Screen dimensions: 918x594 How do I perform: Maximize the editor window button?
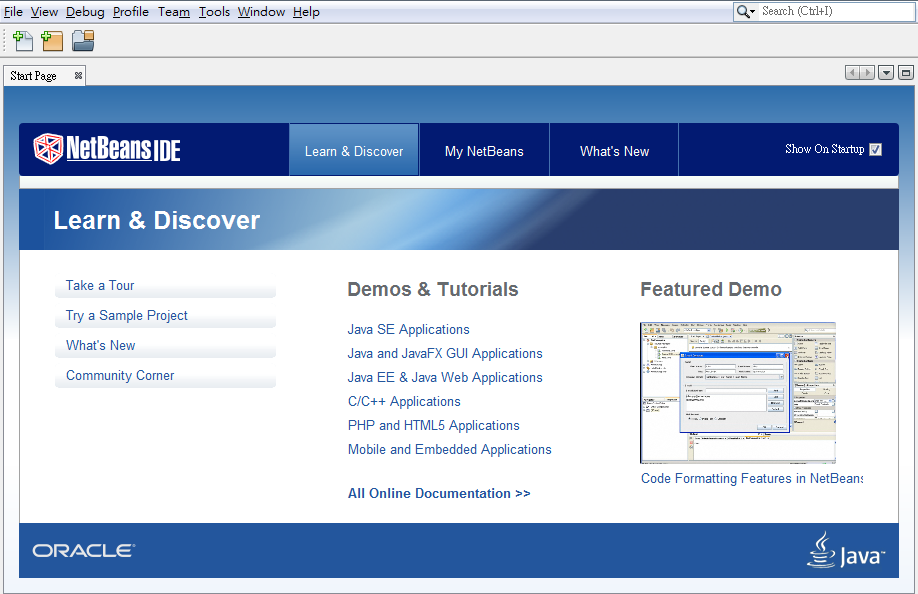pyautogui.click(x=906, y=73)
